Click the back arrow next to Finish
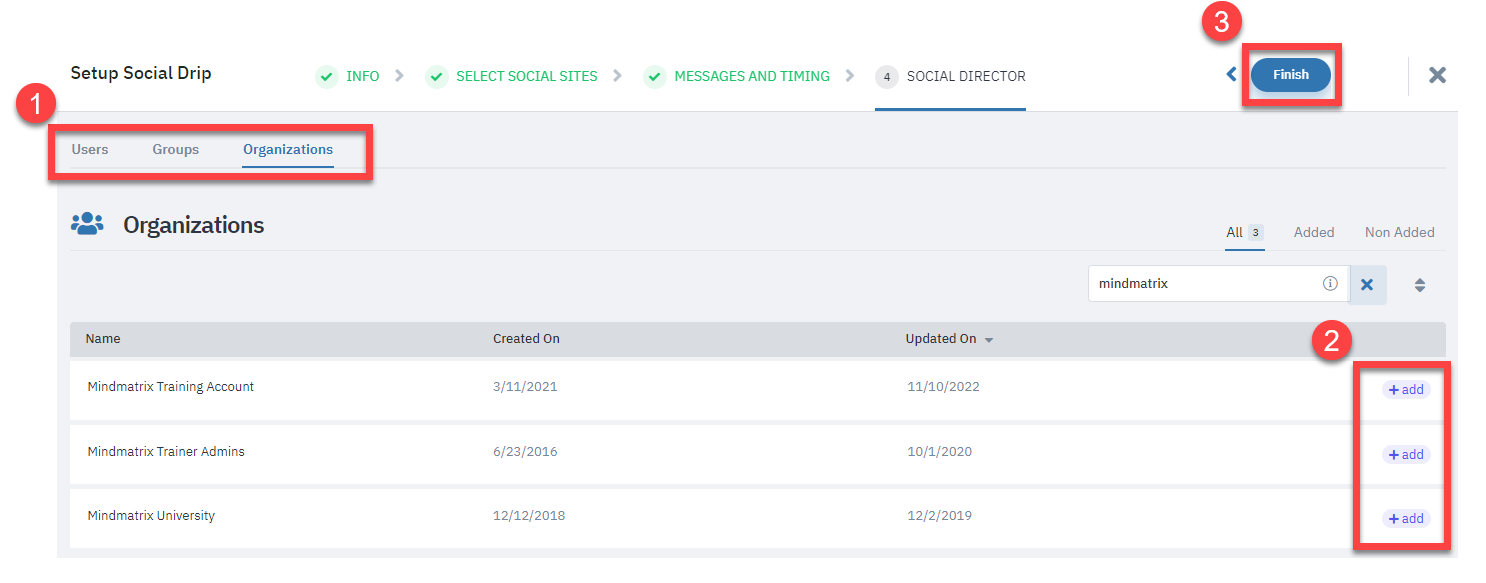This screenshot has width=1486, height=583. (x=1231, y=75)
